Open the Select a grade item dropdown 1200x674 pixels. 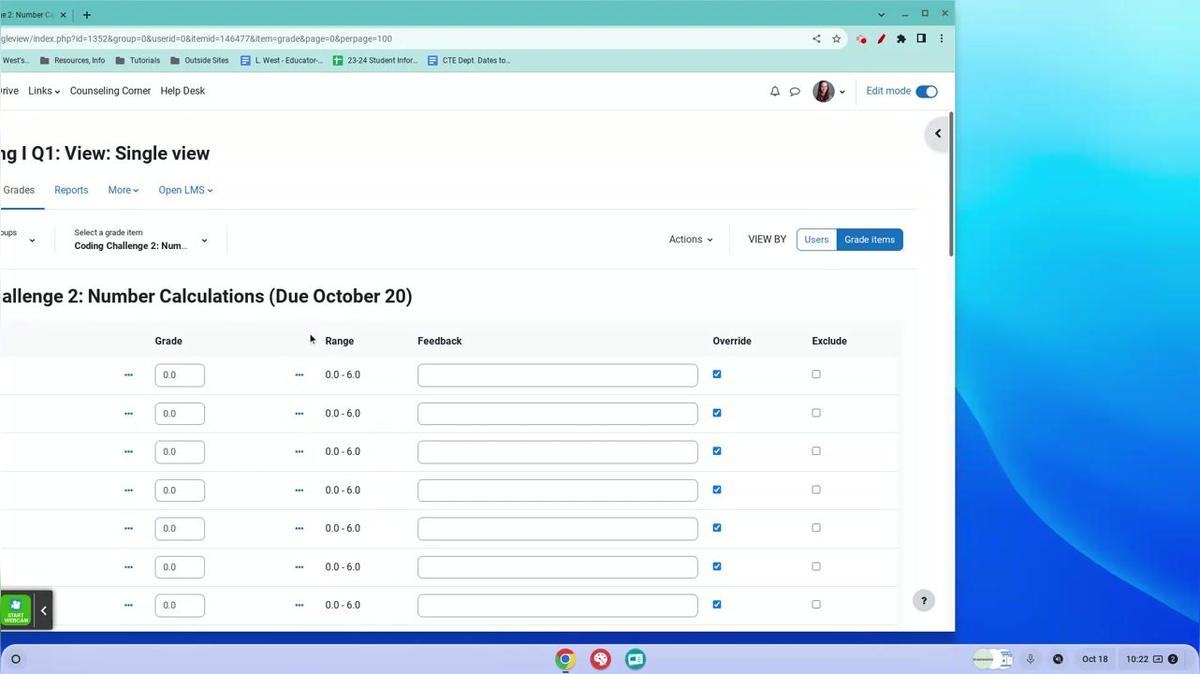pyautogui.click(x=141, y=240)
